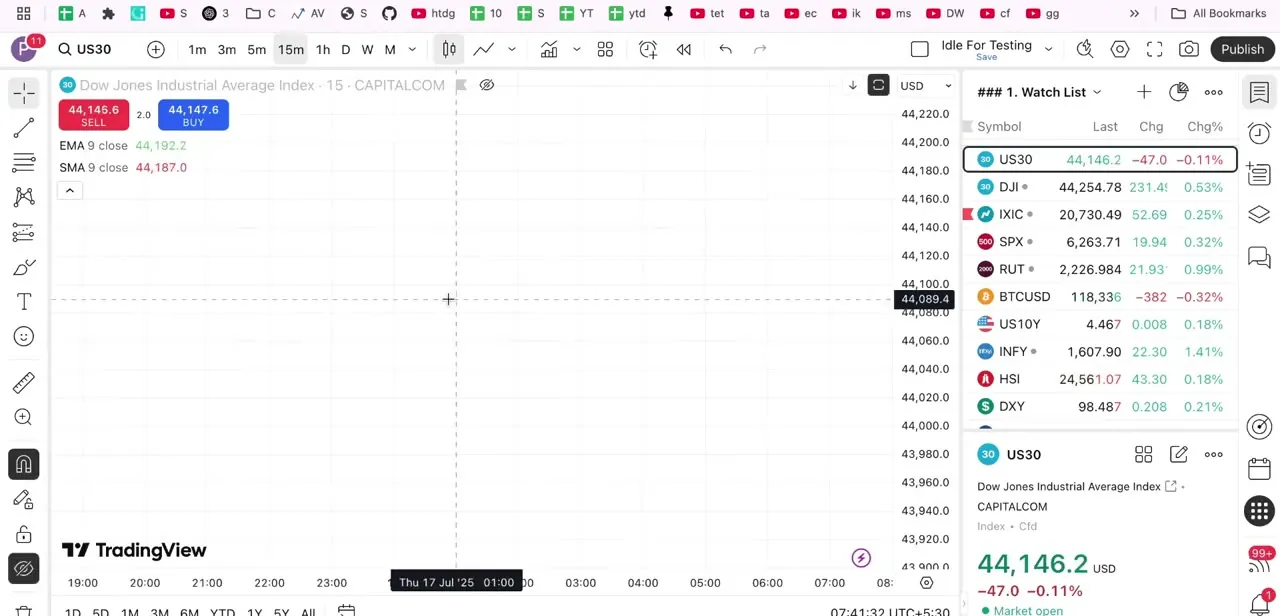This screenshot has height=616, width=1280.
Task: Toggle the auto-fit scale button near USD
Action: [878, 85]
